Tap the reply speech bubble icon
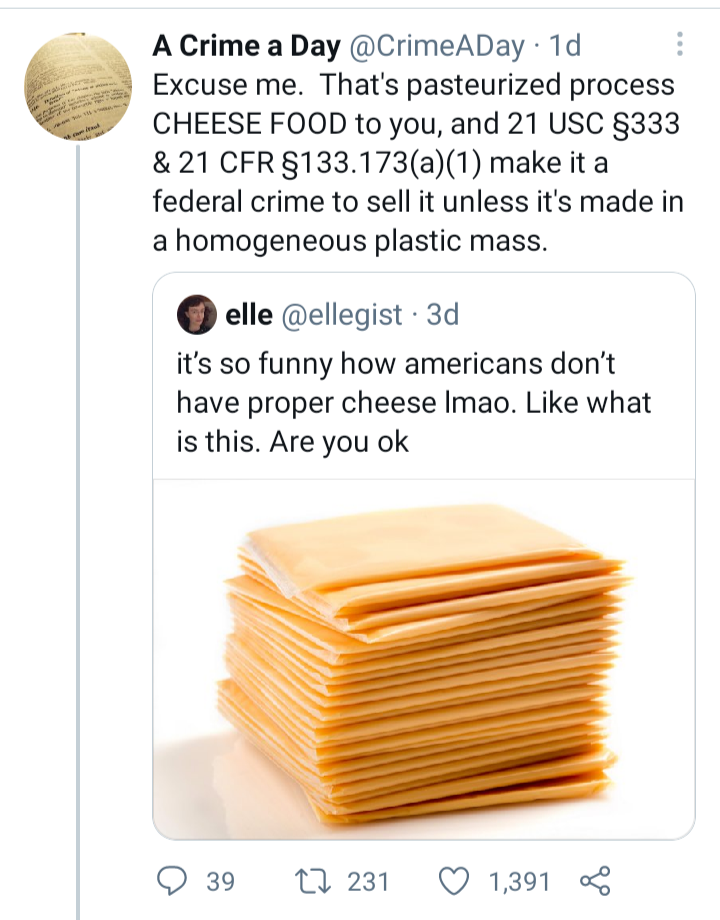This screenshot has height=920, width=720. [174, 881]
